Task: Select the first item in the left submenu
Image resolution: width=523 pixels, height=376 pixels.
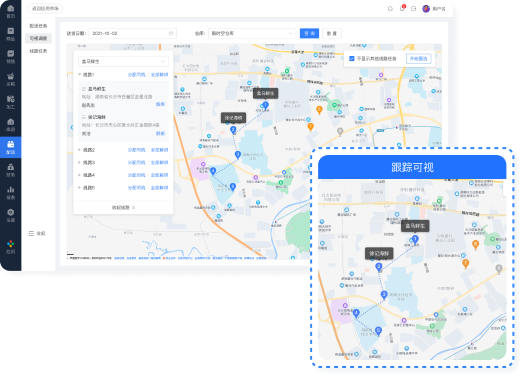Action: click(38, 26)
